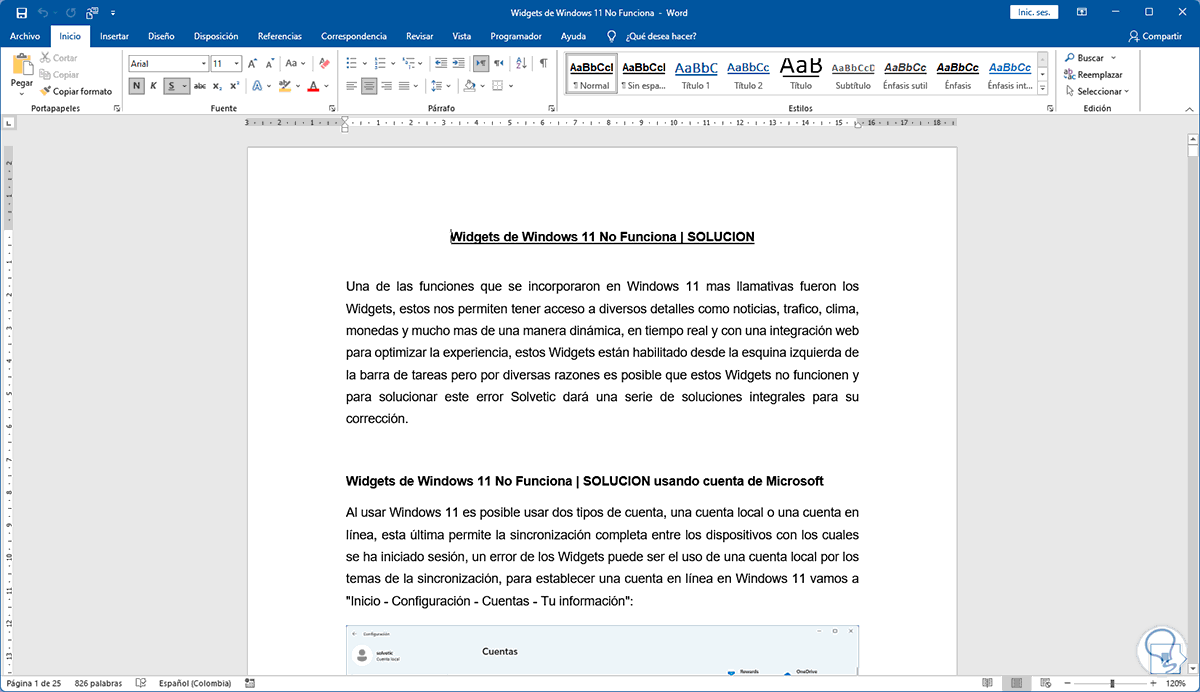This screenshot has height=692, width=1200.
Task: Set right-to-left text direction
Action: [x=499, y=63]
